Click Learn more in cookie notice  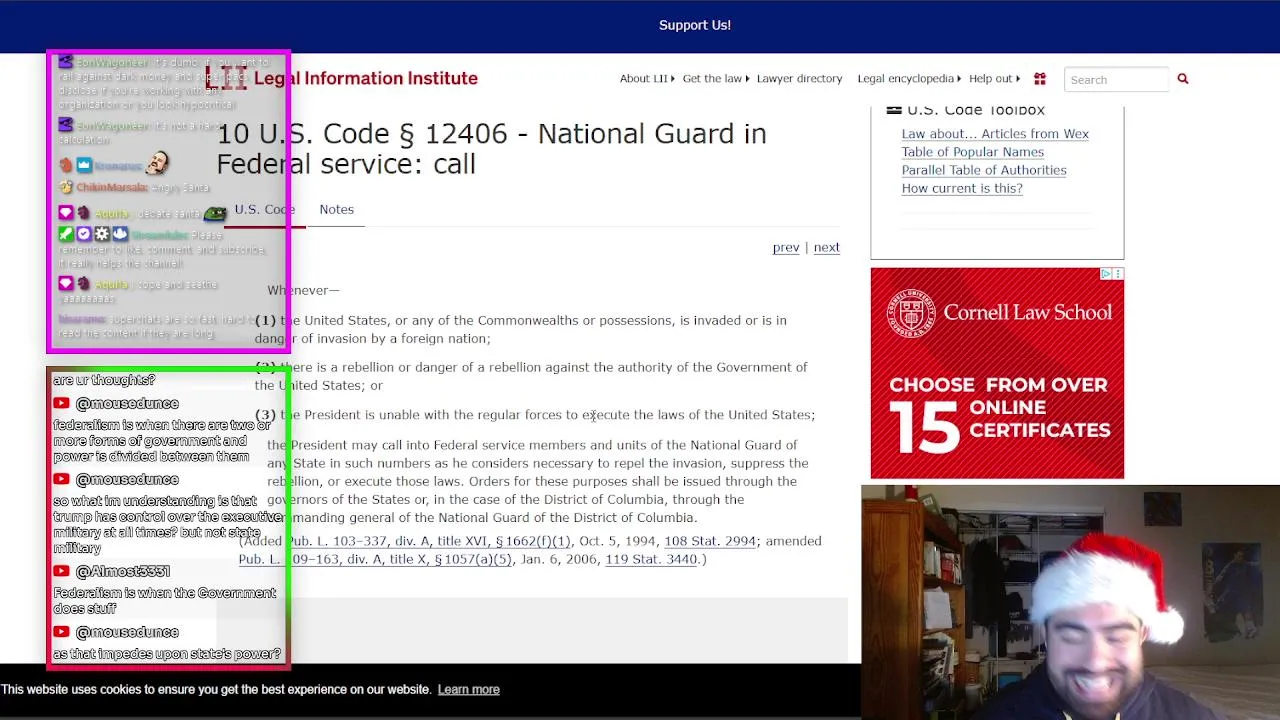tap(468, 689)
